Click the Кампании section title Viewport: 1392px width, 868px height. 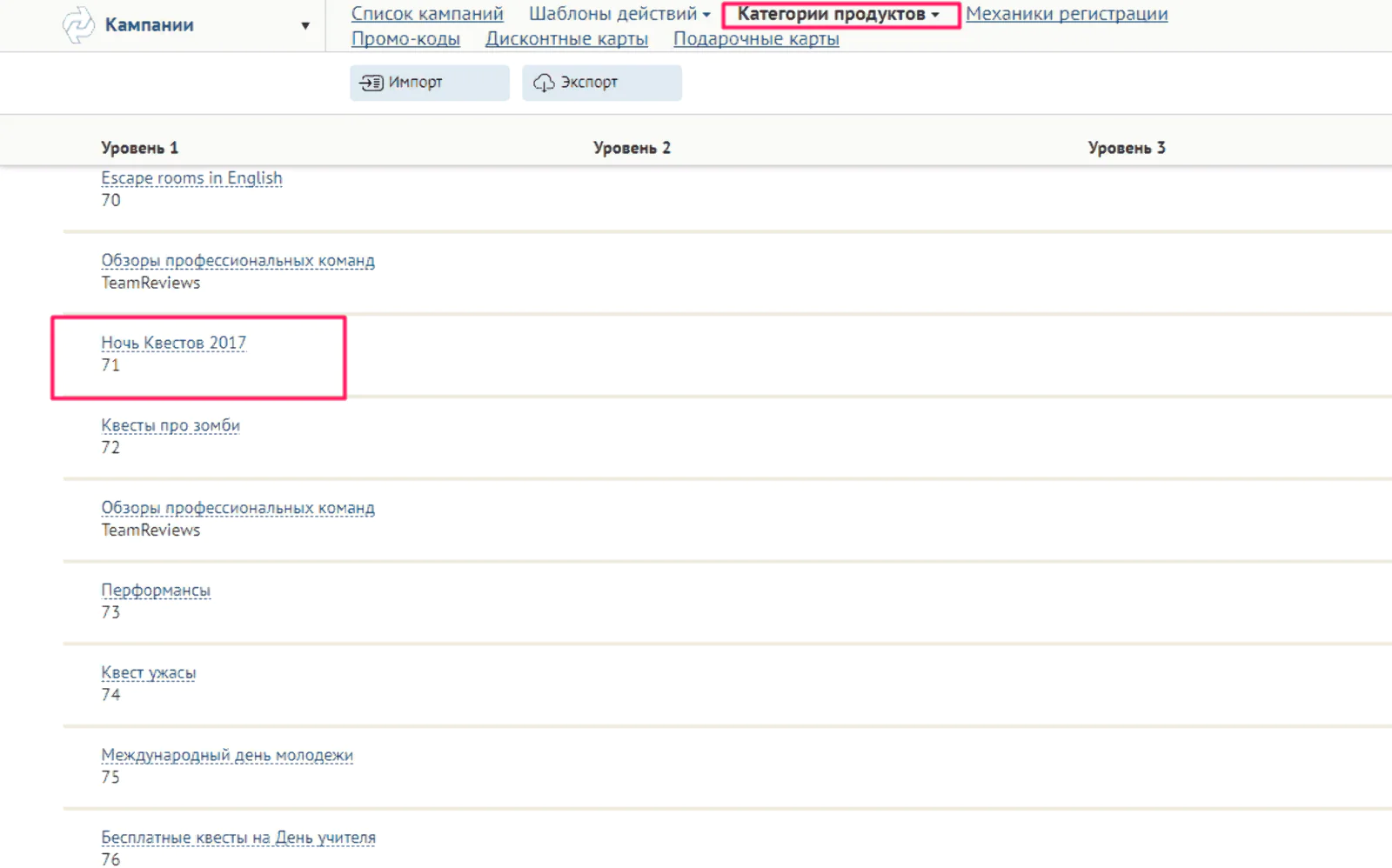coord(149,25)
